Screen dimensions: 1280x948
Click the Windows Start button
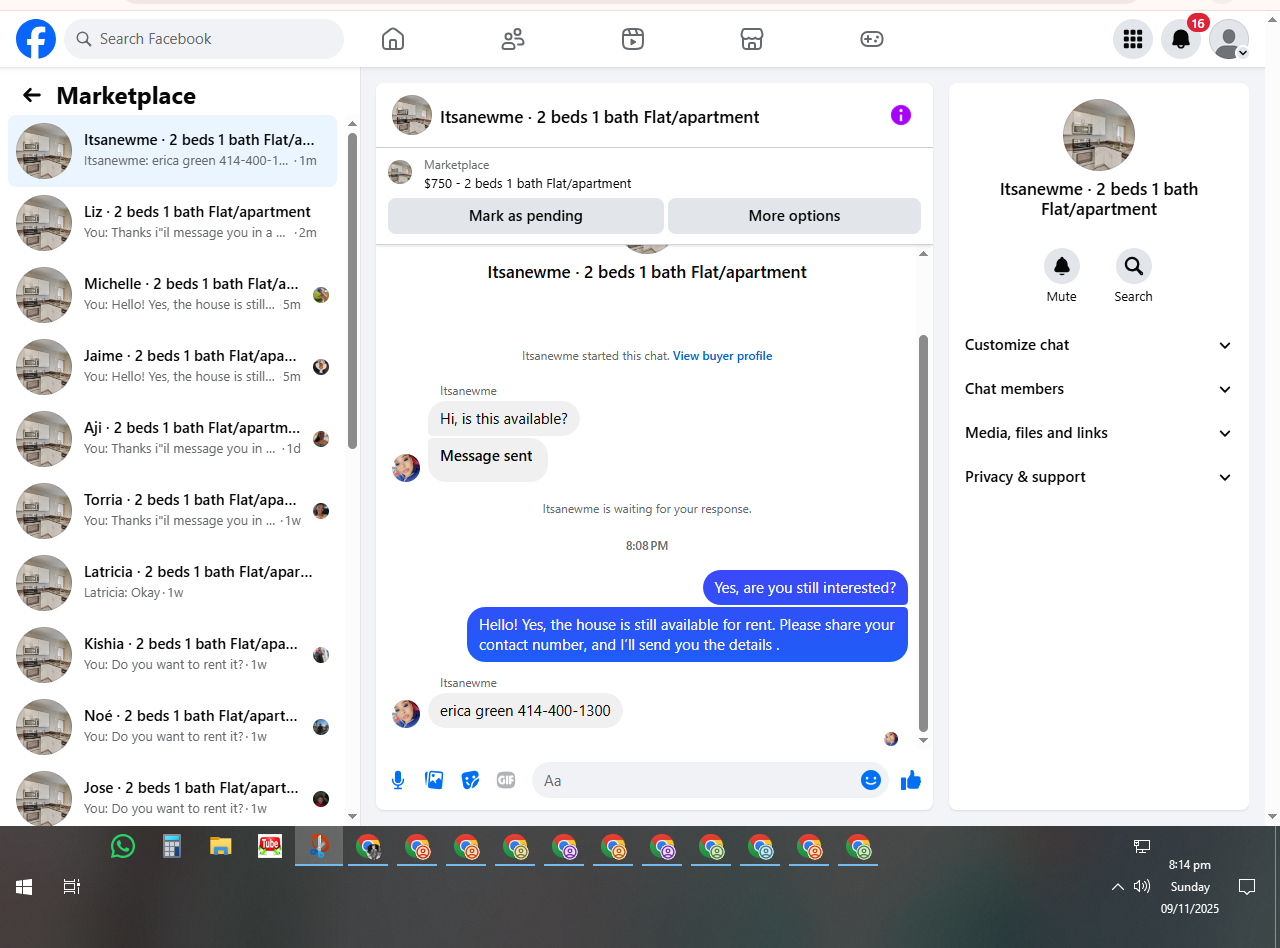click(x=24, y=887)
